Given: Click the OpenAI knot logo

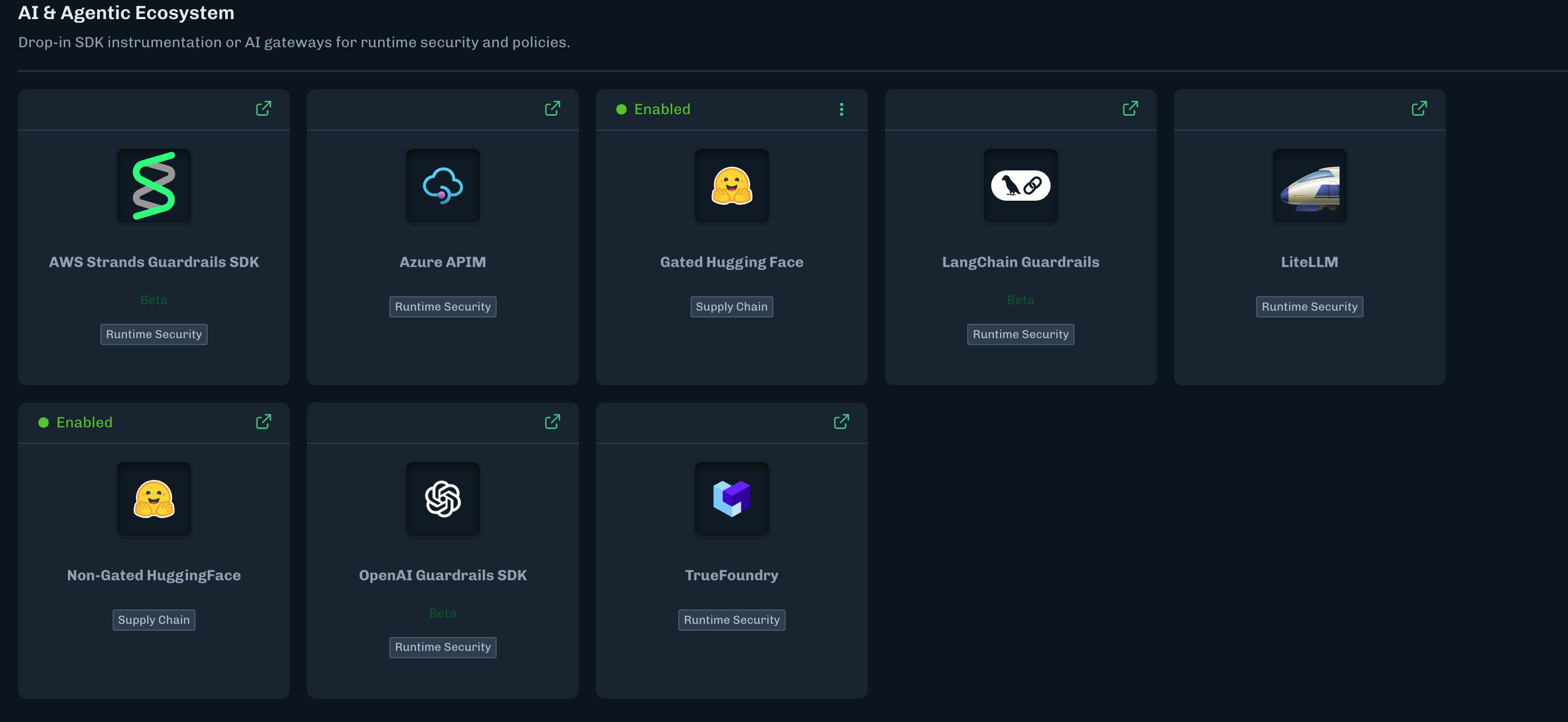Looking at the screenshot, I should [443, 500].
